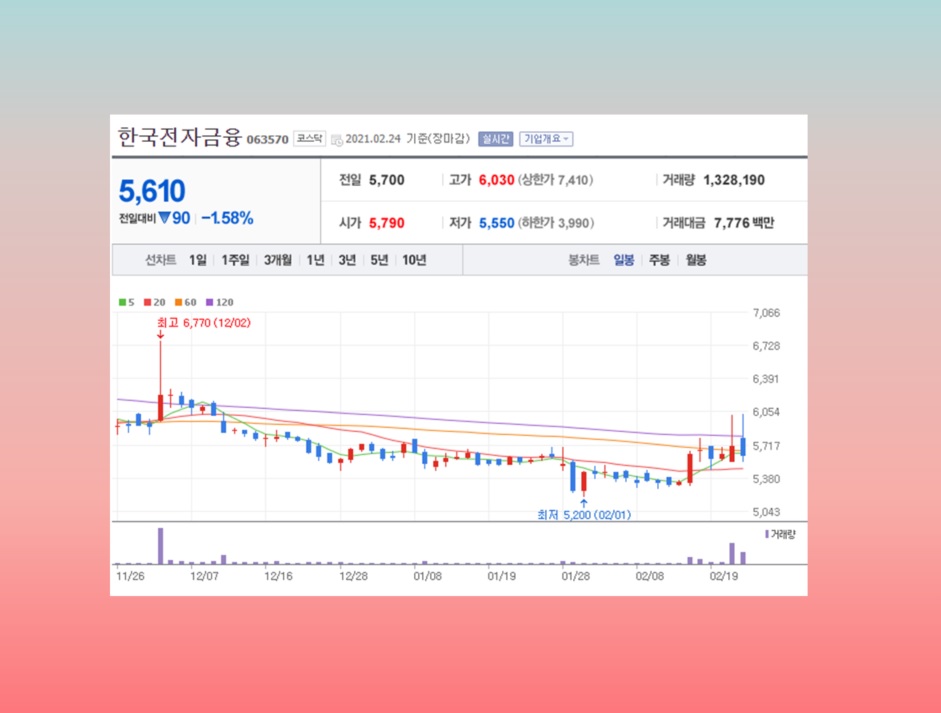This screenshot has height=713, width=941.
Task: Click the tallest volume bar near 12/02
Action: click(x=160, y=546)
